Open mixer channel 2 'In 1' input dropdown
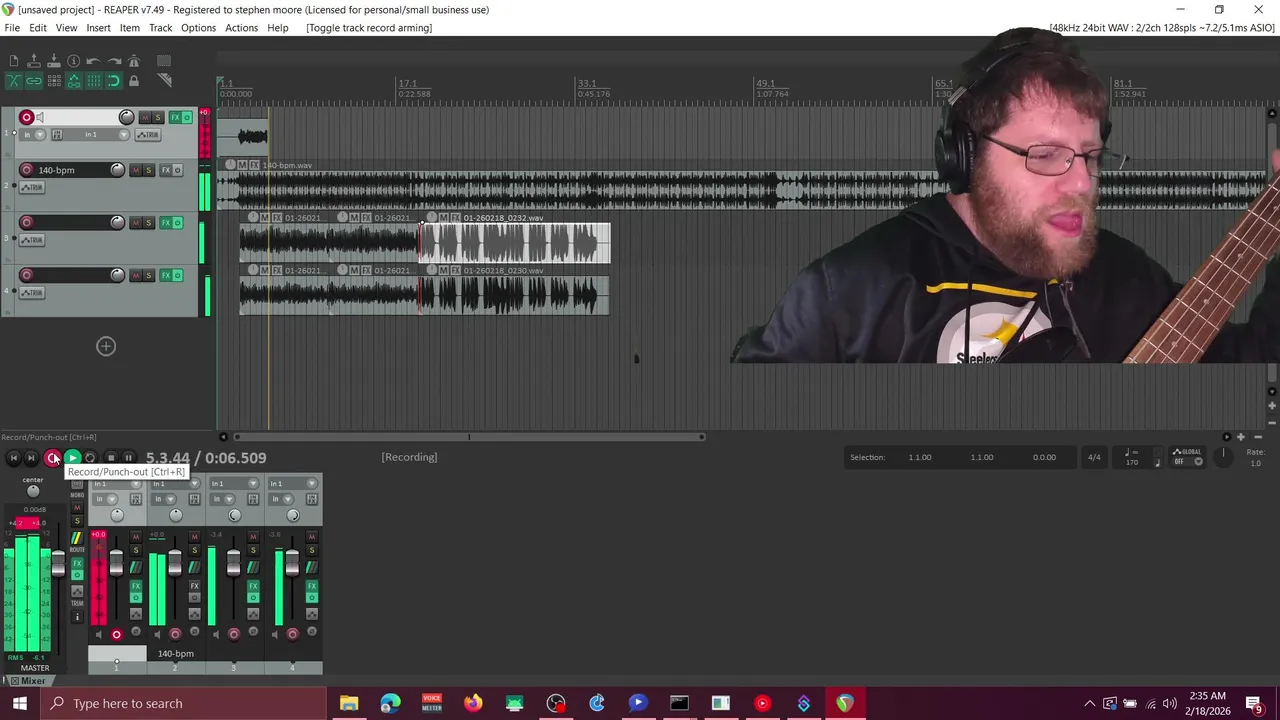Screen dimensions: 1280x720 pyautogui.click(x=175, y=484)
